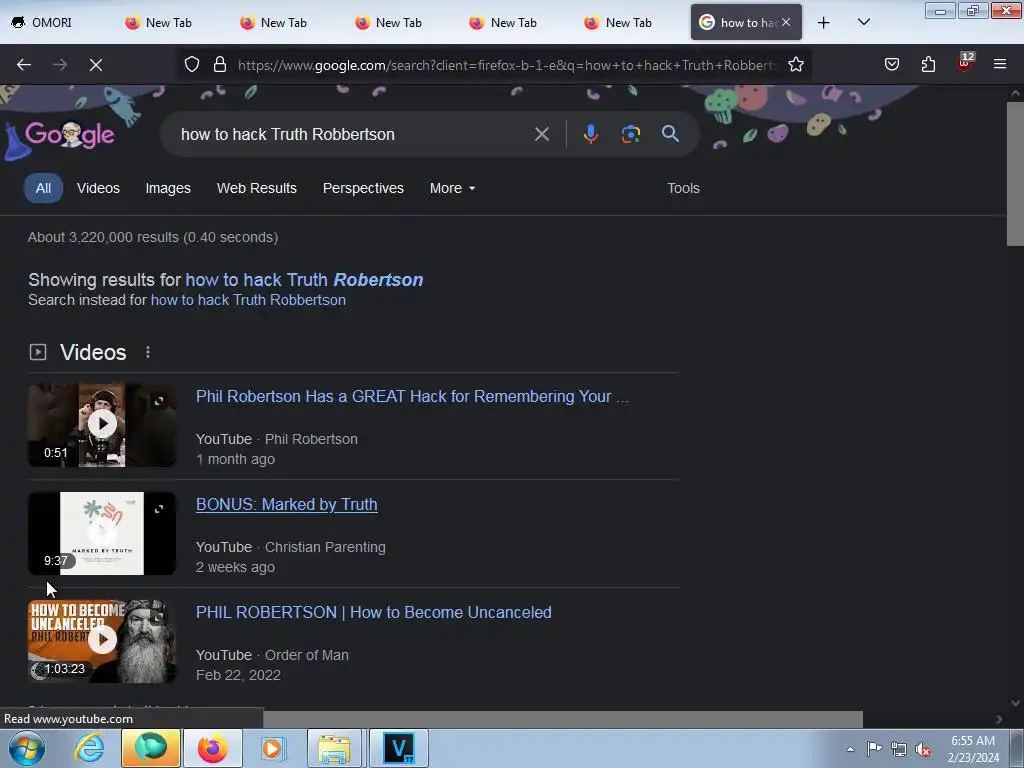This screenshot has width=1024, height=768.
Task: Go back to the previous page
Action: coord(24,65)
